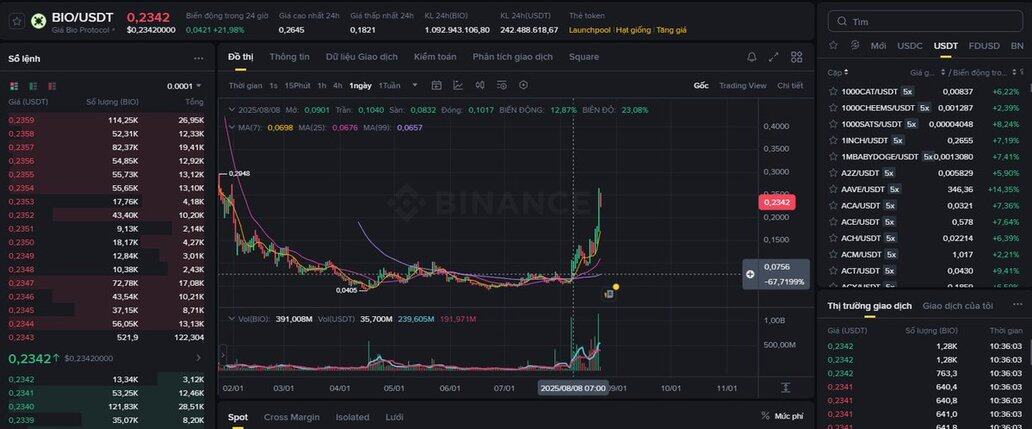Select the USDC market tab

pos(910,46)
